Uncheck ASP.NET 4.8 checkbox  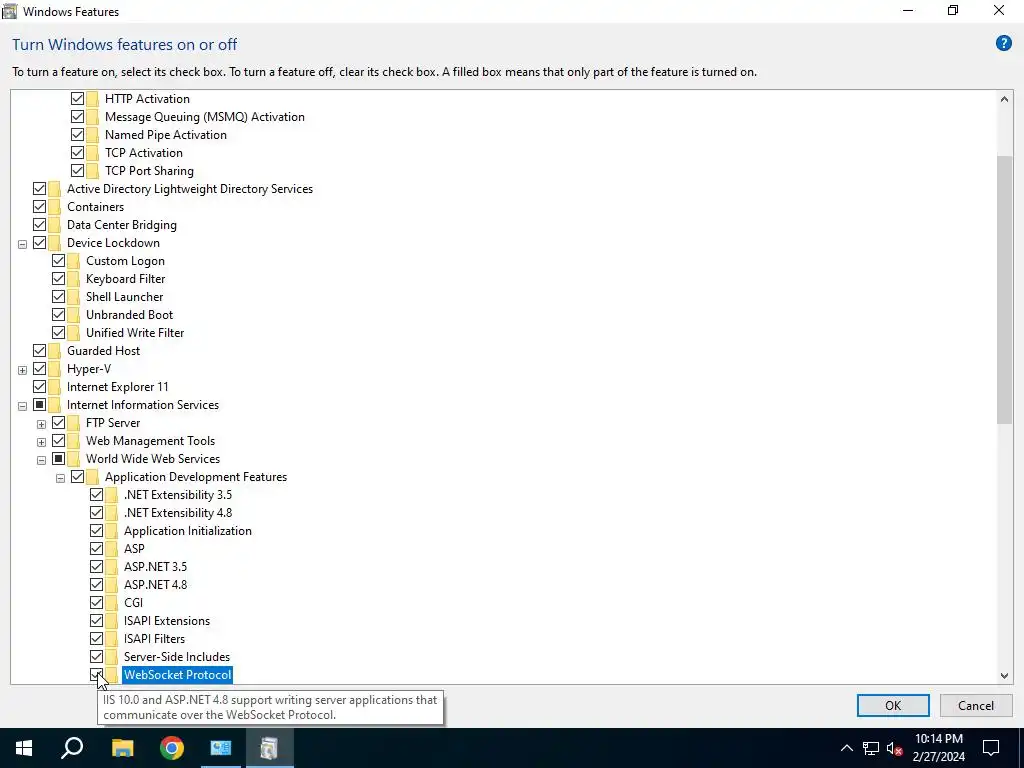[x=96, y=584]
